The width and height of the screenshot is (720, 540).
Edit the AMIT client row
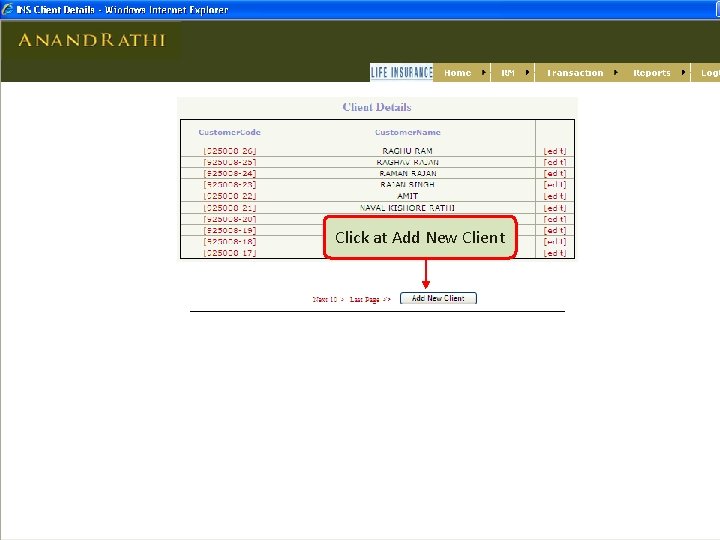555,196
